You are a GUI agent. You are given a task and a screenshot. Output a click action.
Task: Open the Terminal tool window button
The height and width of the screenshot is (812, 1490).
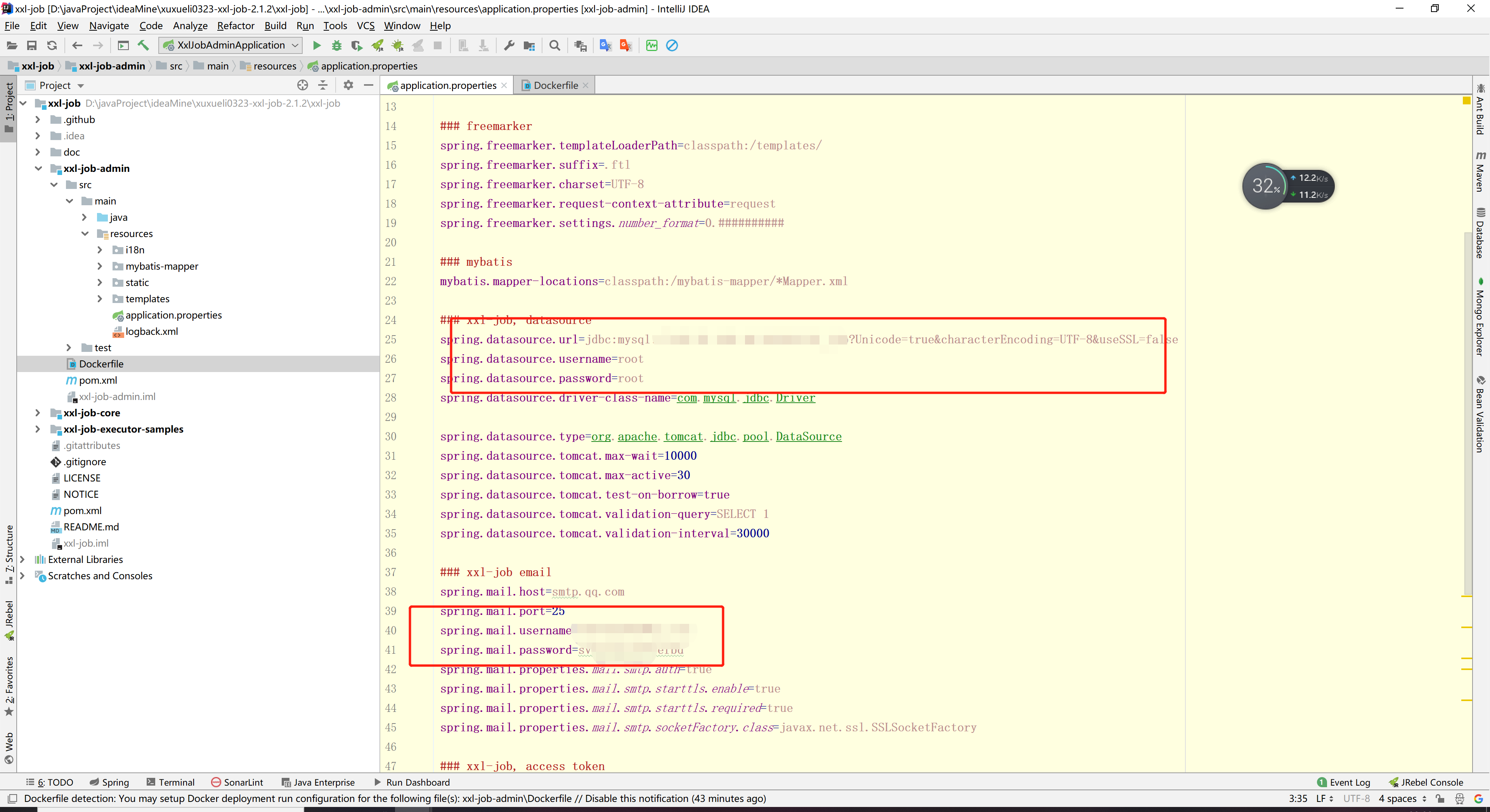click(171, 782)
